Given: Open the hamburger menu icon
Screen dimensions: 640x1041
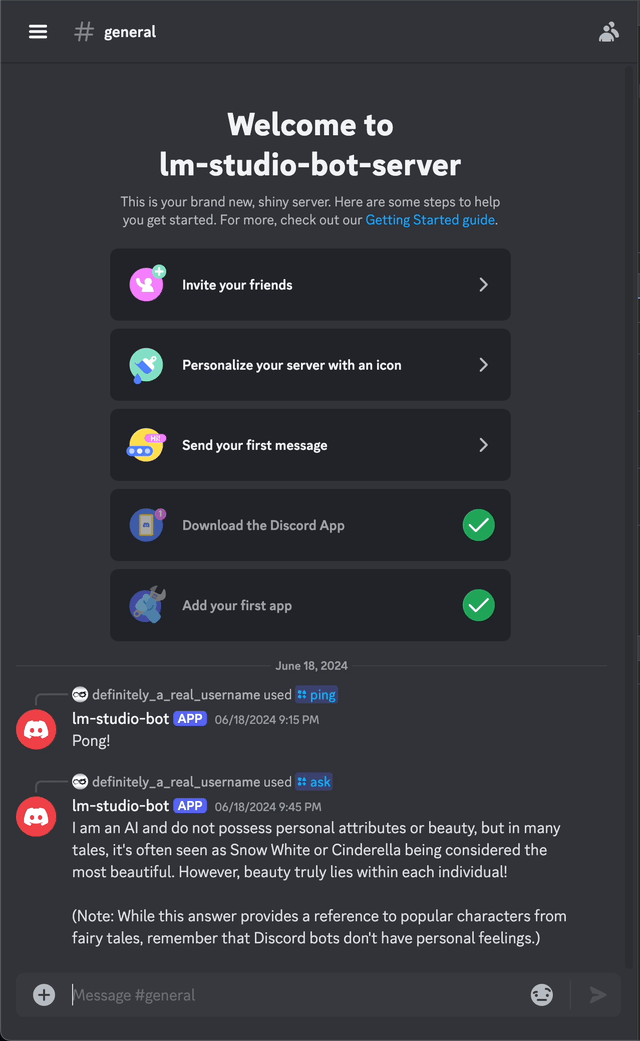Looking at the screenshot, I should click(x=38, y=31).
